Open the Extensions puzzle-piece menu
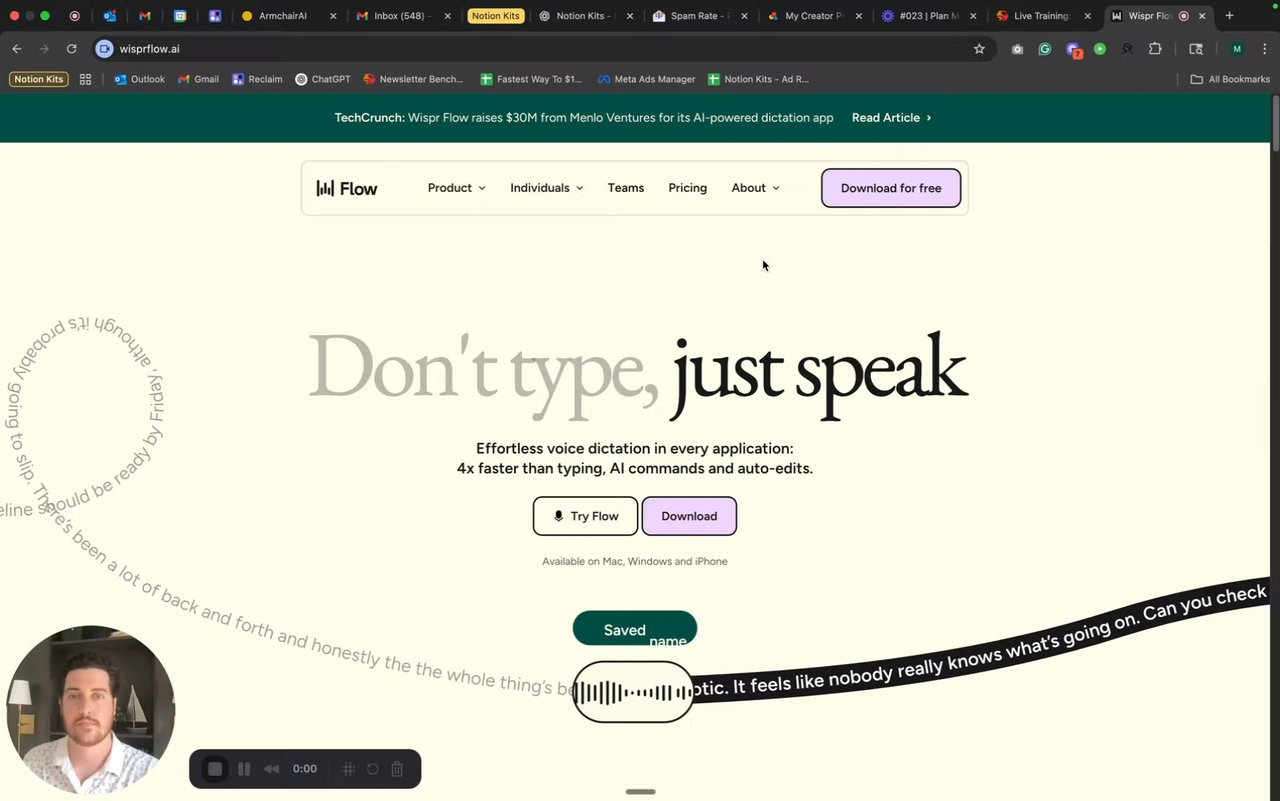The image size is (1280, 801). (x=1155, y=49)
